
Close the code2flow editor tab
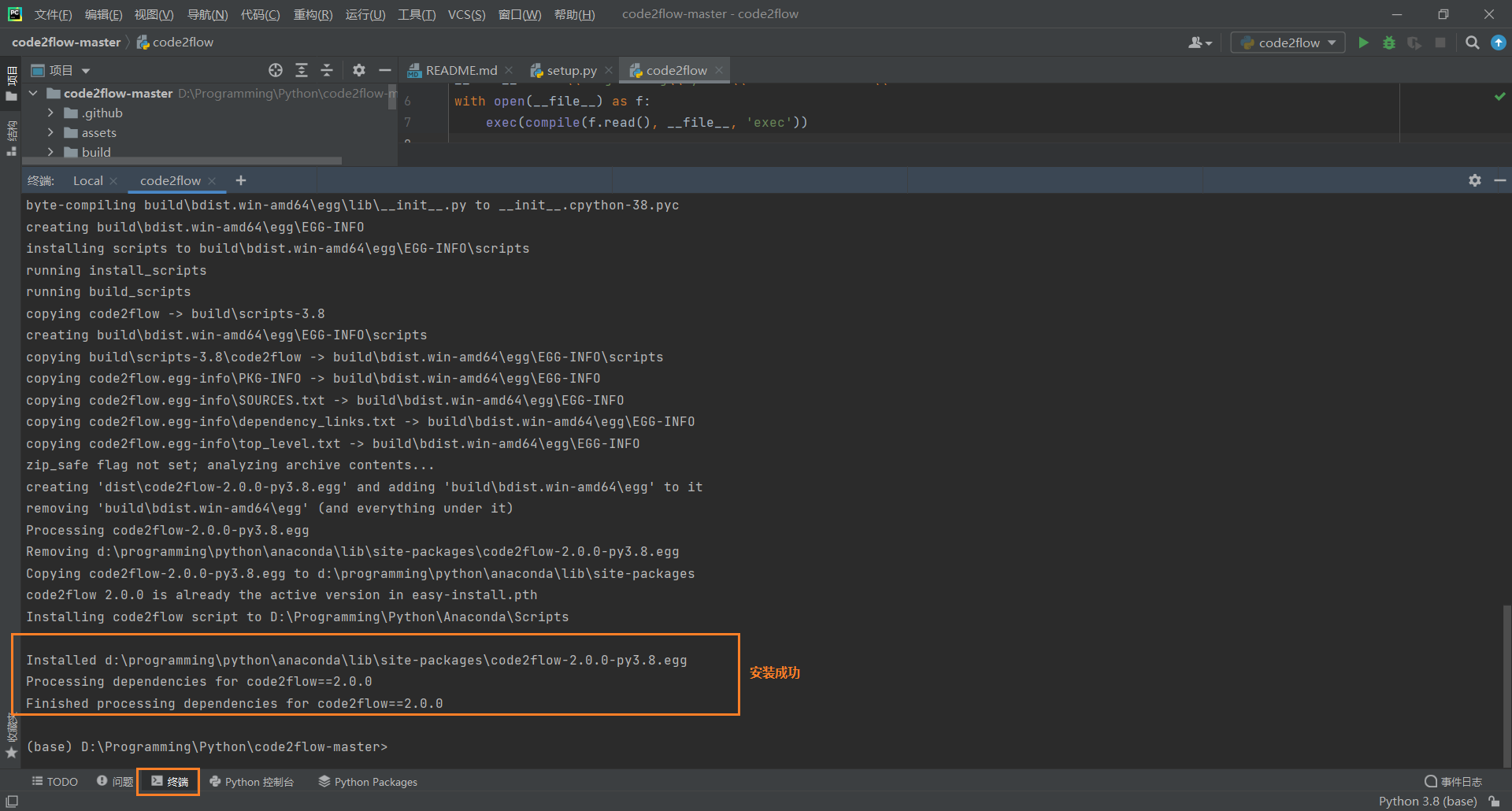pos(718,70)
